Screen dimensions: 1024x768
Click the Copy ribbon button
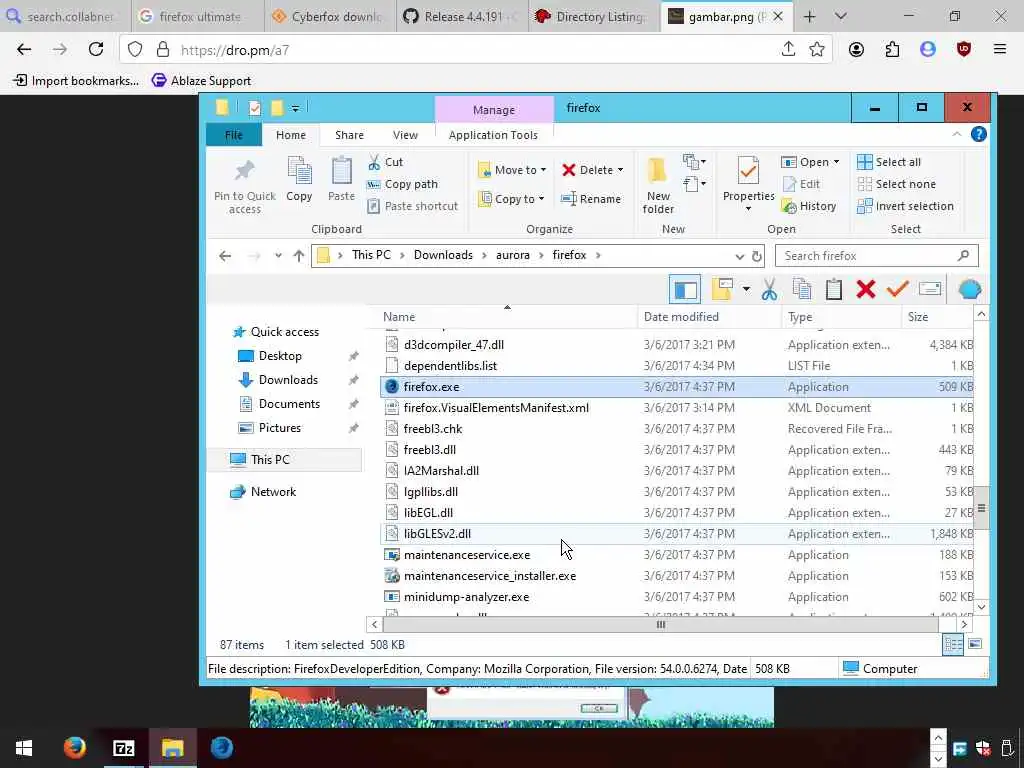coord(299,179)
